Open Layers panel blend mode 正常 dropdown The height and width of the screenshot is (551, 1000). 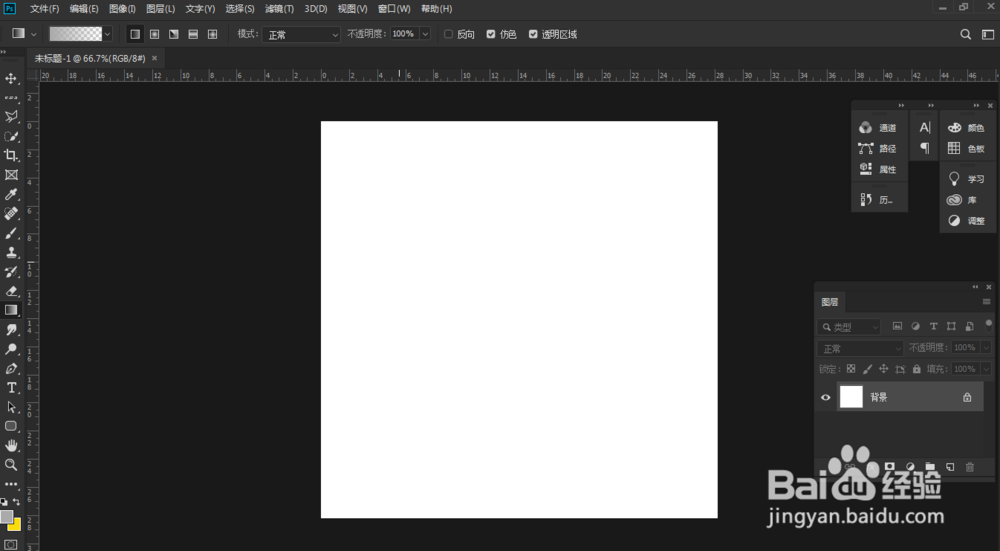[860, 348]
